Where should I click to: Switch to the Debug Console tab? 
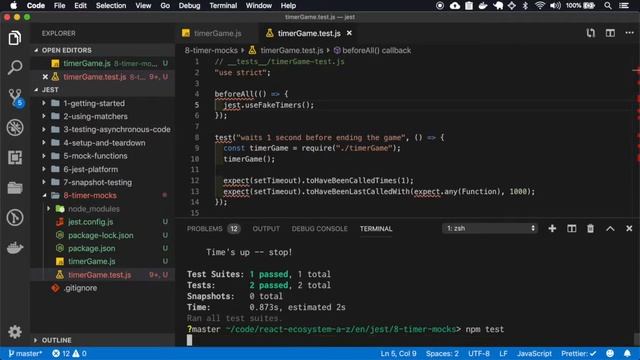click(x=320, y=229)
